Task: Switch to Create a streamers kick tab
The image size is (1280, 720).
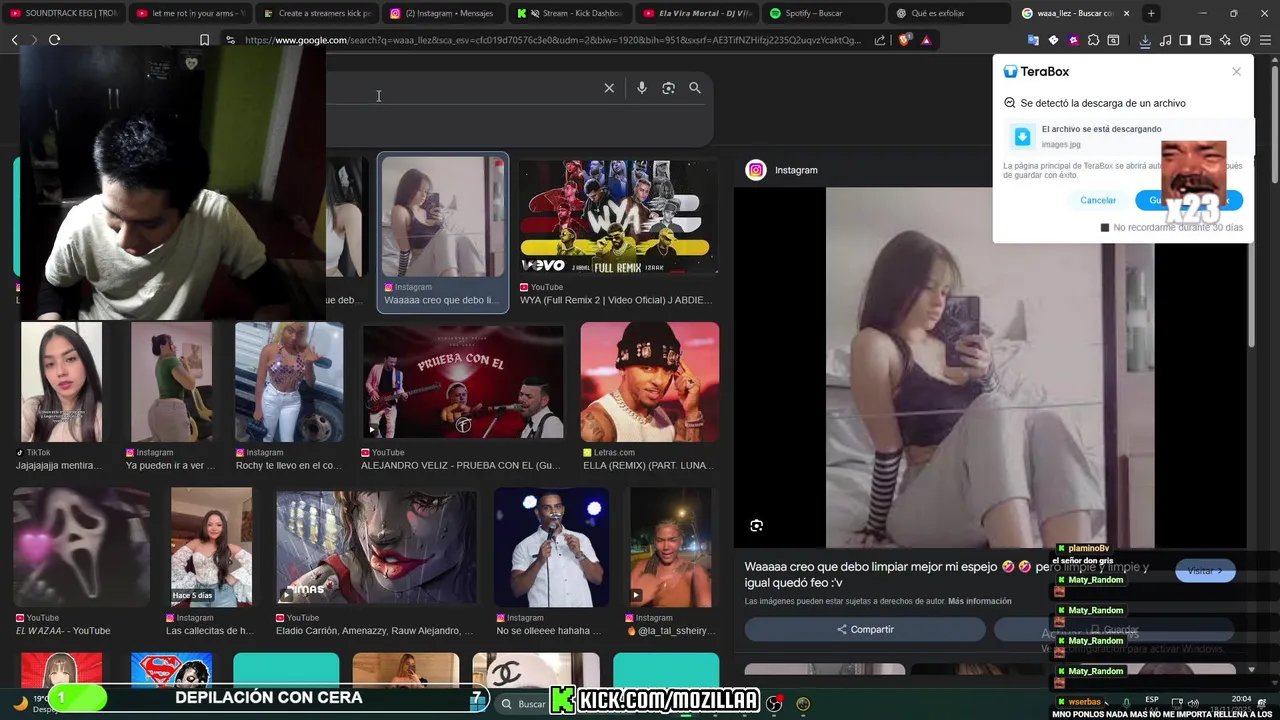Action: tap(317, 13)
